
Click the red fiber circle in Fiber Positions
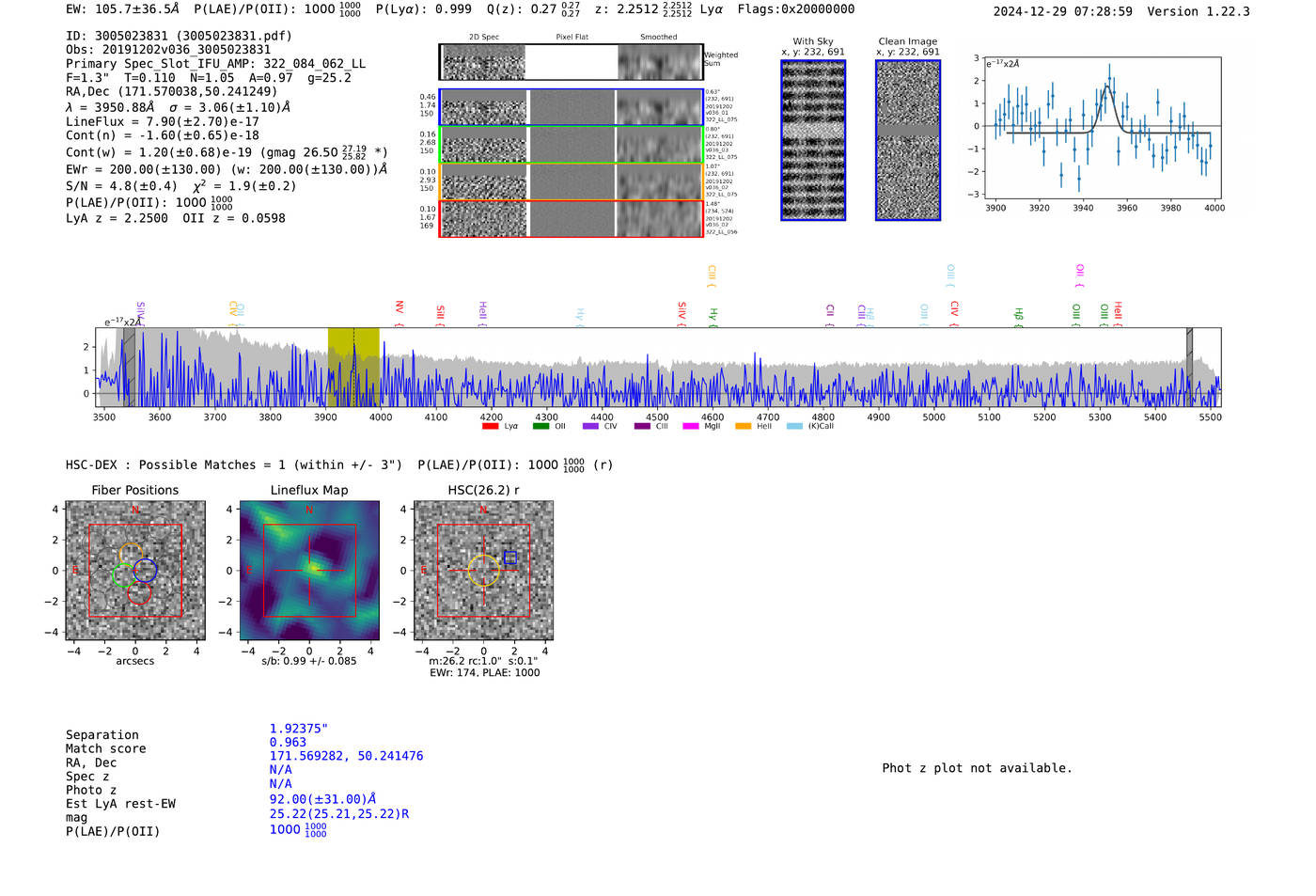coord(139,592)
